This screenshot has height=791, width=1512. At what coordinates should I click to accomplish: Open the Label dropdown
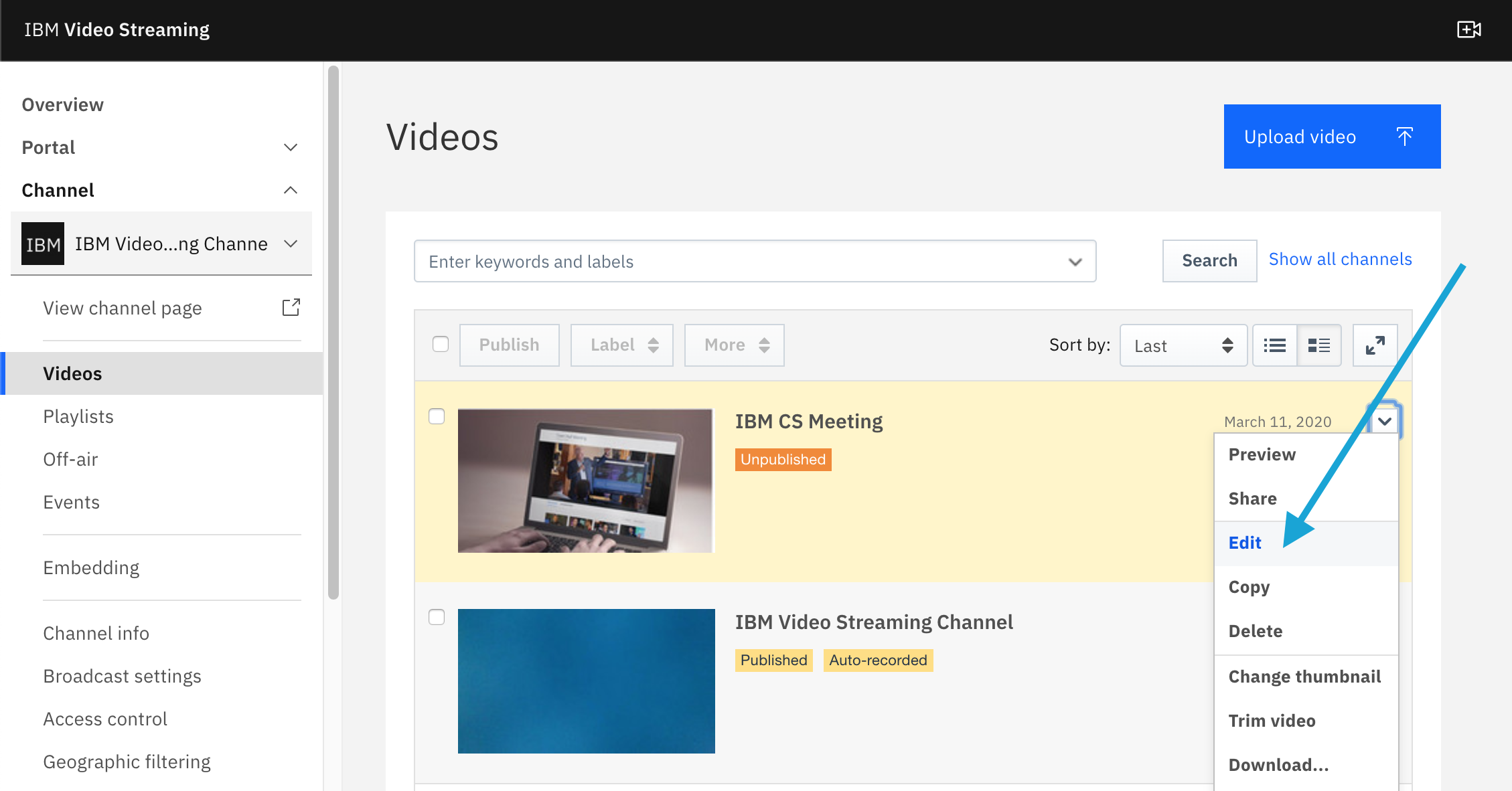click(x=622, y=345)
